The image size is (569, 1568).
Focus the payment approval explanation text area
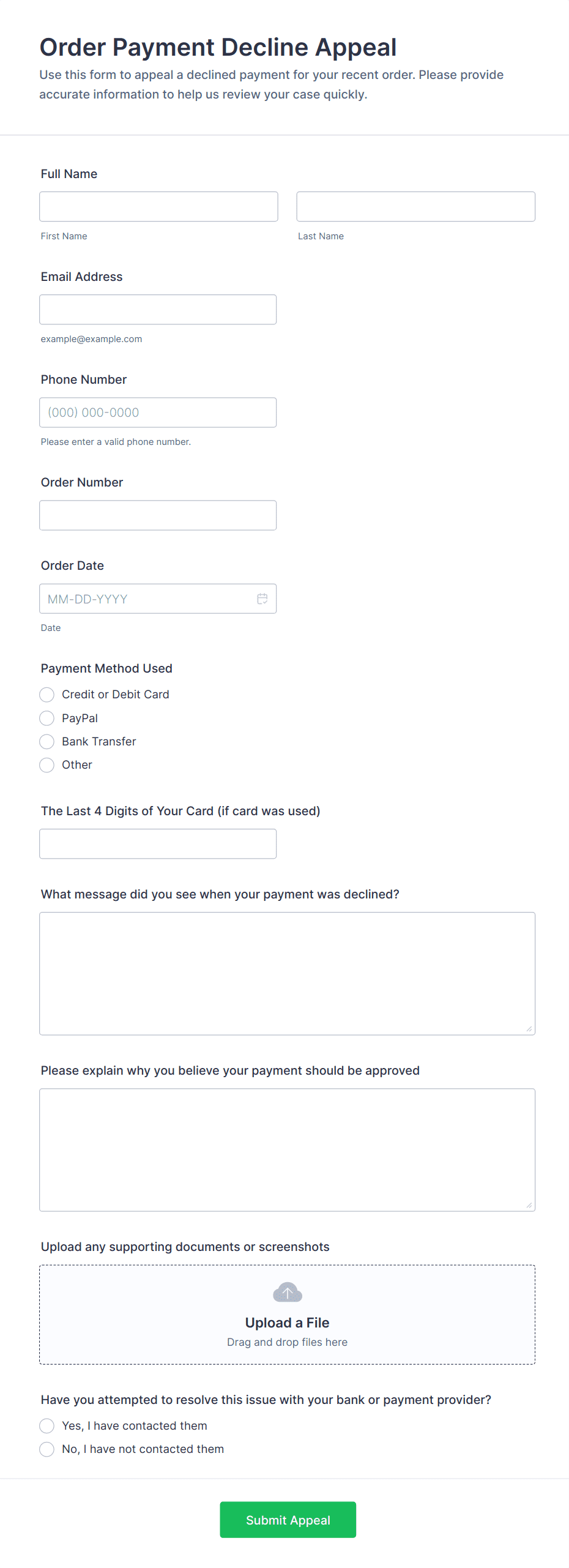pyautogui.click(x=287, y=1150)
